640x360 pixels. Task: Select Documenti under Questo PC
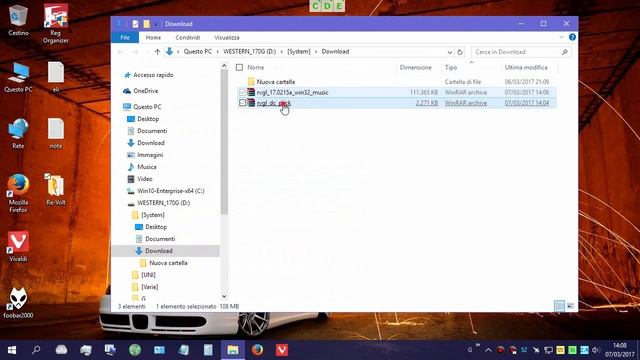coord(152,131)
